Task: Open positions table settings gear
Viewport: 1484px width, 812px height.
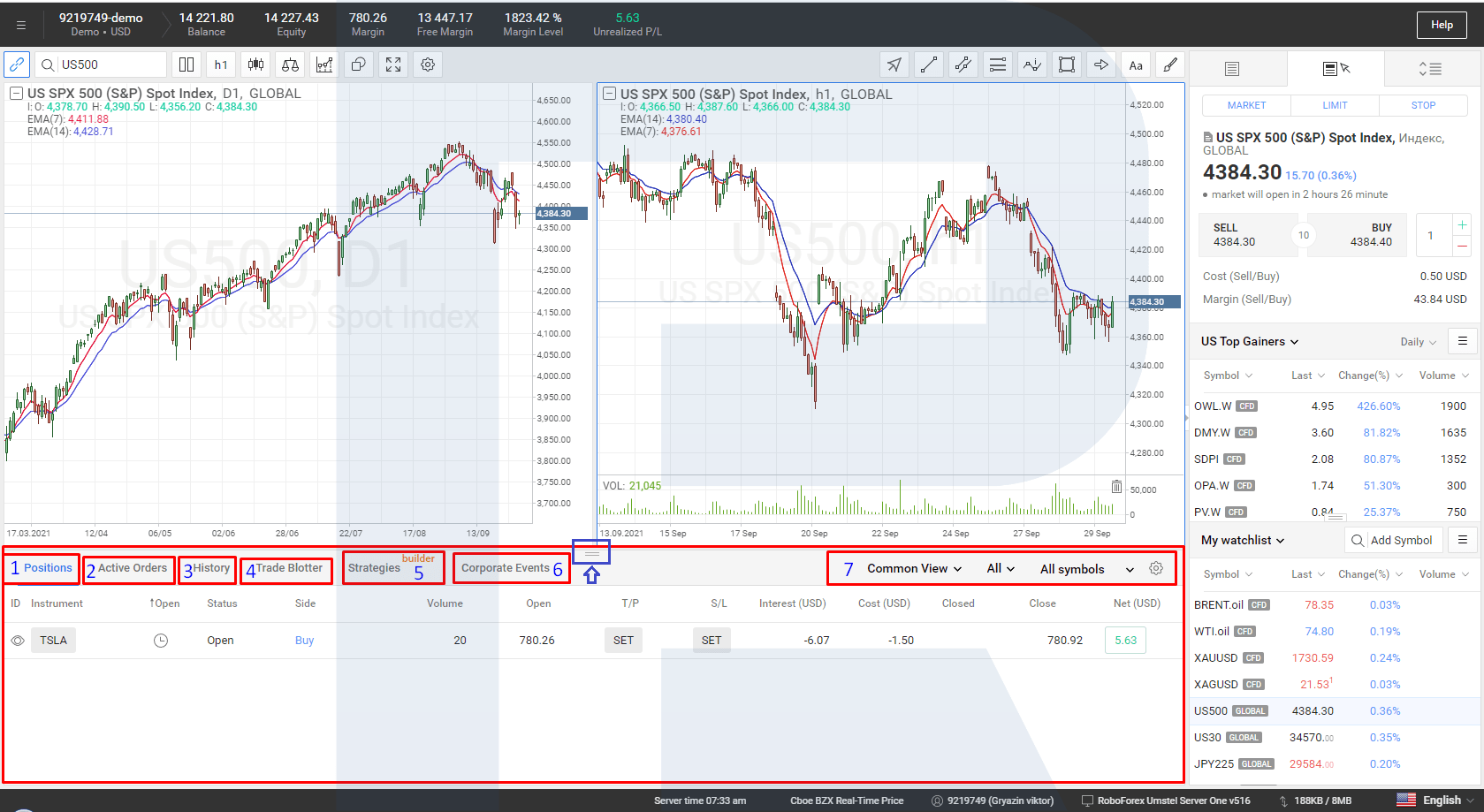Action: point(1156,568)
